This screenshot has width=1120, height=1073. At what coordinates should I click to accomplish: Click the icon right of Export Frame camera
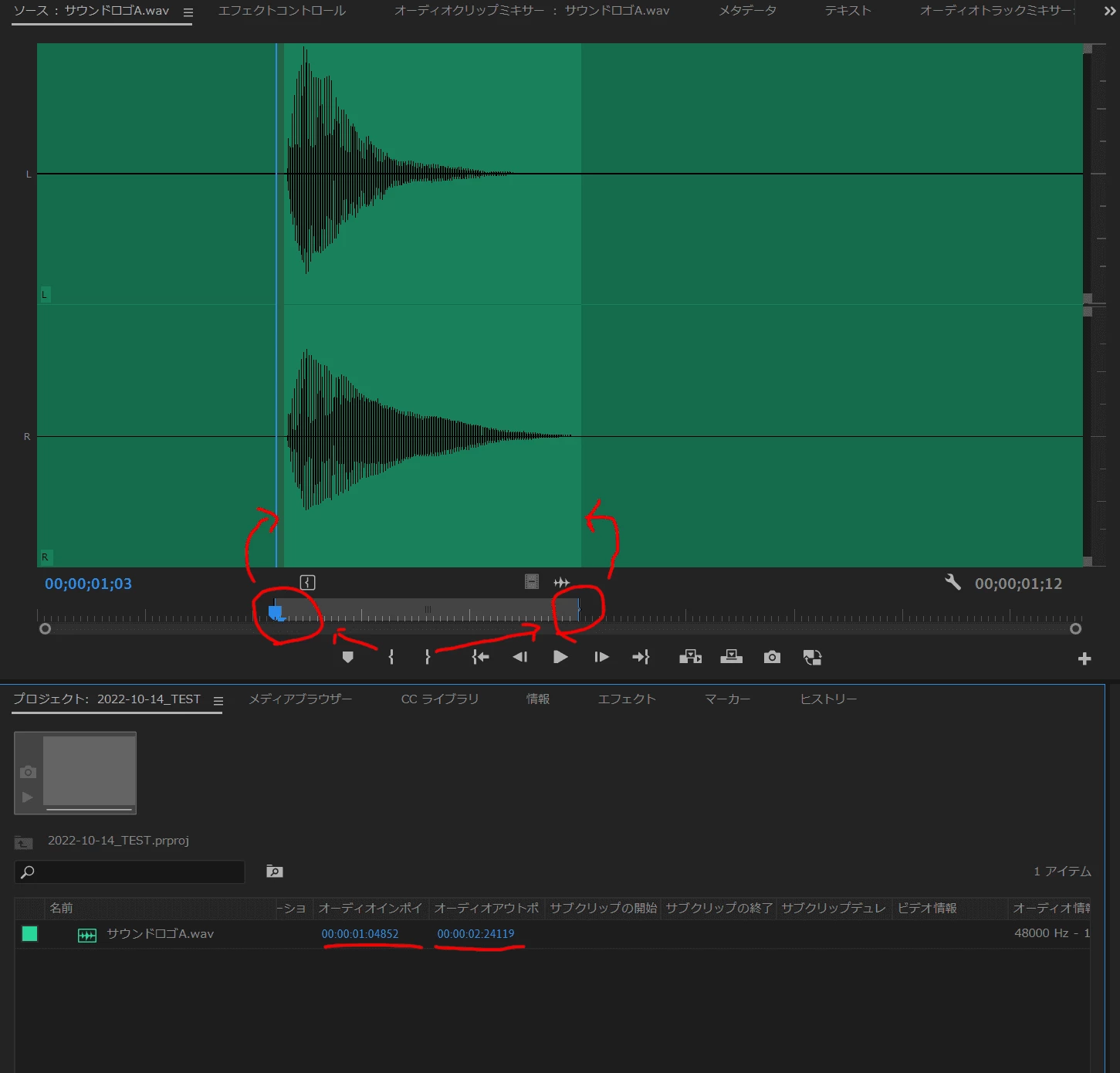[x=812, y=657]
